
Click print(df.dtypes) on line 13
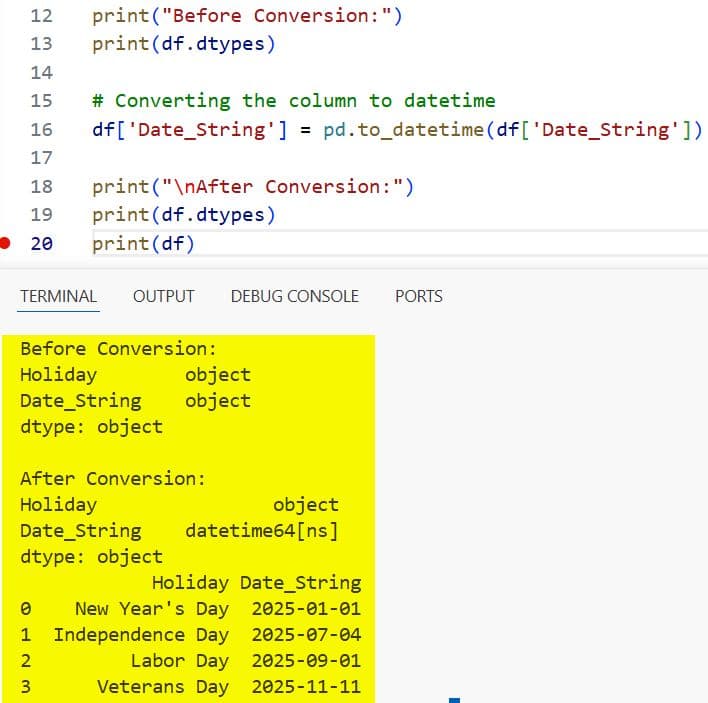[x=184, y=45]
